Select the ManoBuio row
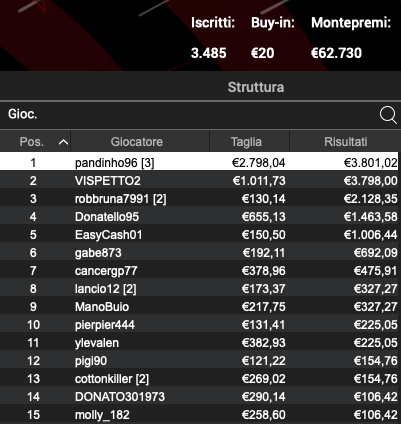401x424 pixels. point(199,307)
